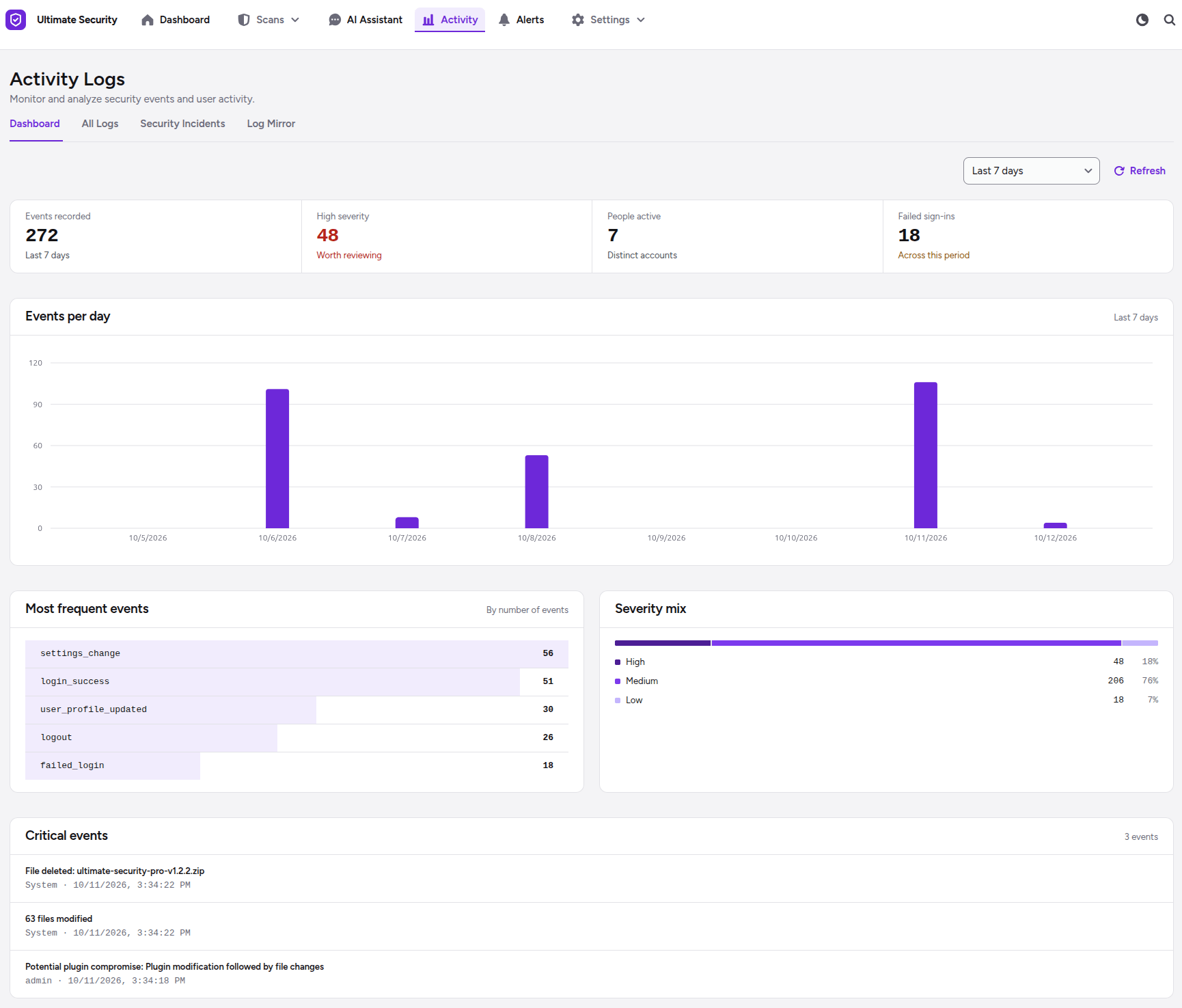Toggle dark mode theme icon

[1142, 20]
